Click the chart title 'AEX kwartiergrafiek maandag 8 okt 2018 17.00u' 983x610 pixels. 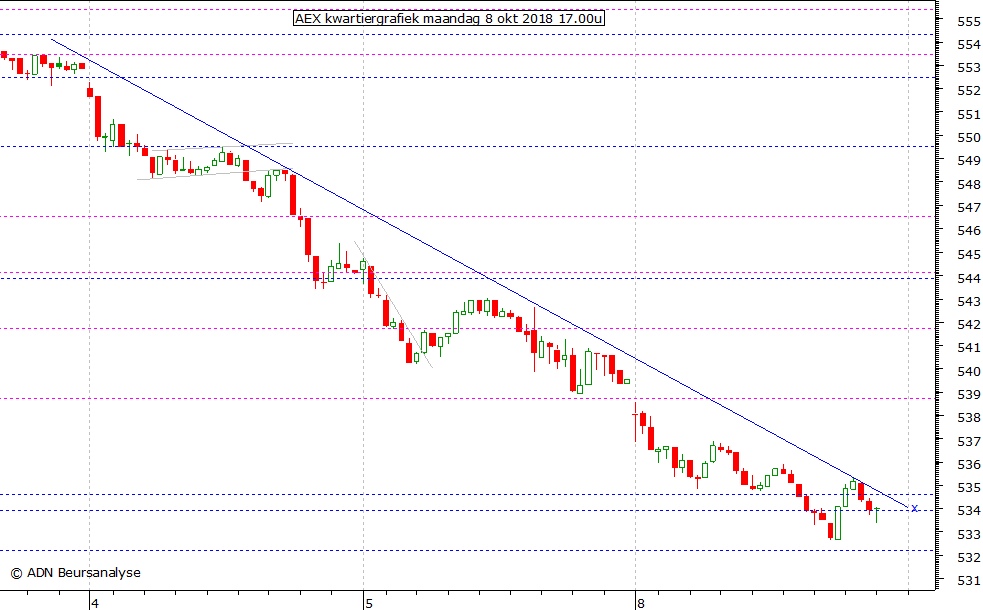tap(448, 18)
